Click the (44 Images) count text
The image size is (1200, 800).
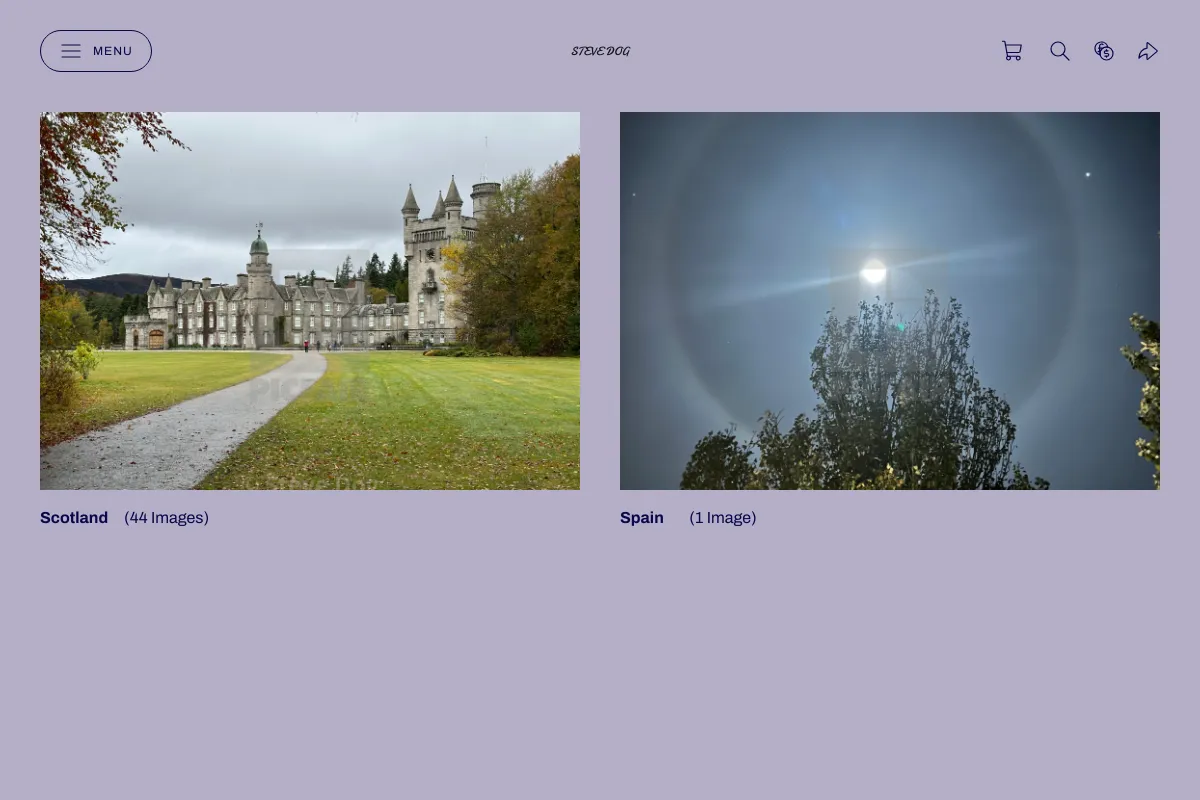click(x=166, y=518)
